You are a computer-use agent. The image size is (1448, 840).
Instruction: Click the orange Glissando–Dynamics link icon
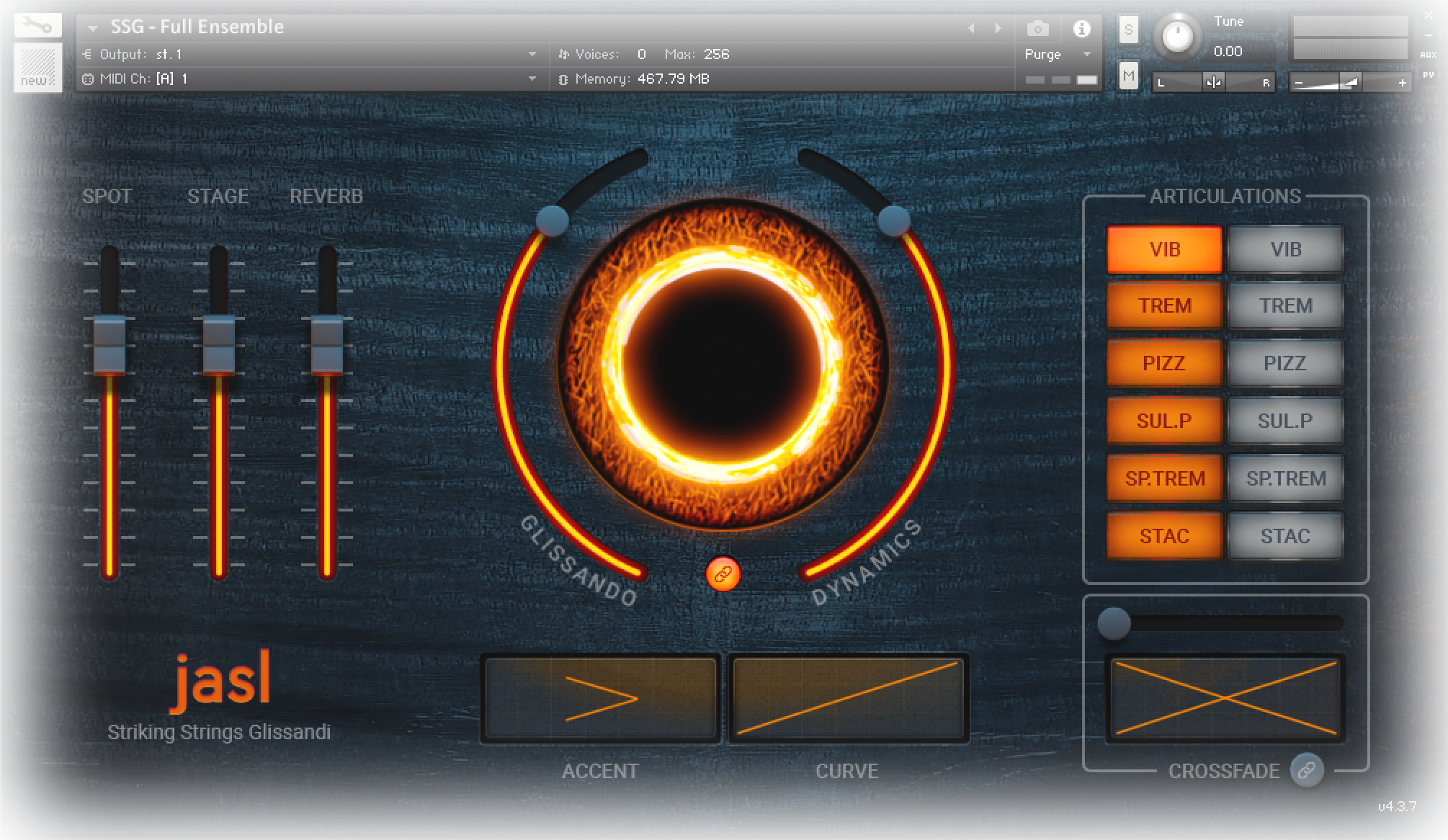723,574
